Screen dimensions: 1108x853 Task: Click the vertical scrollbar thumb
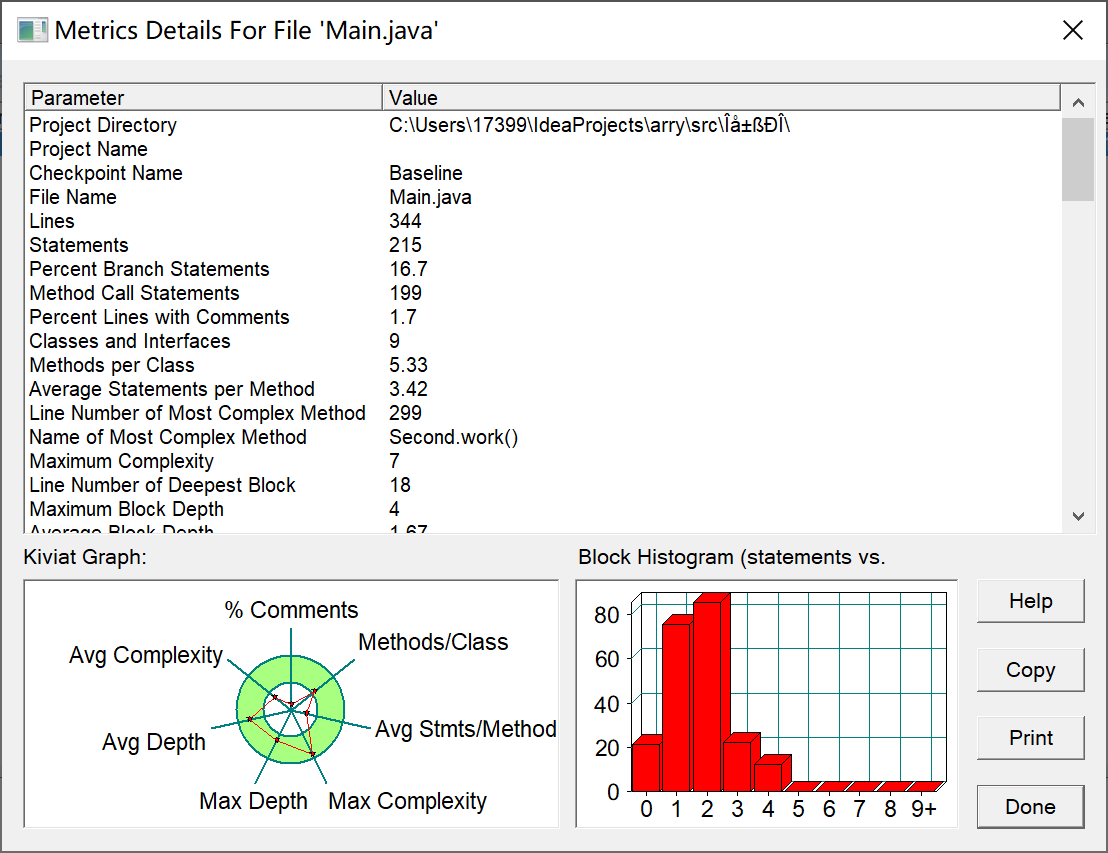click(1078, 160)
